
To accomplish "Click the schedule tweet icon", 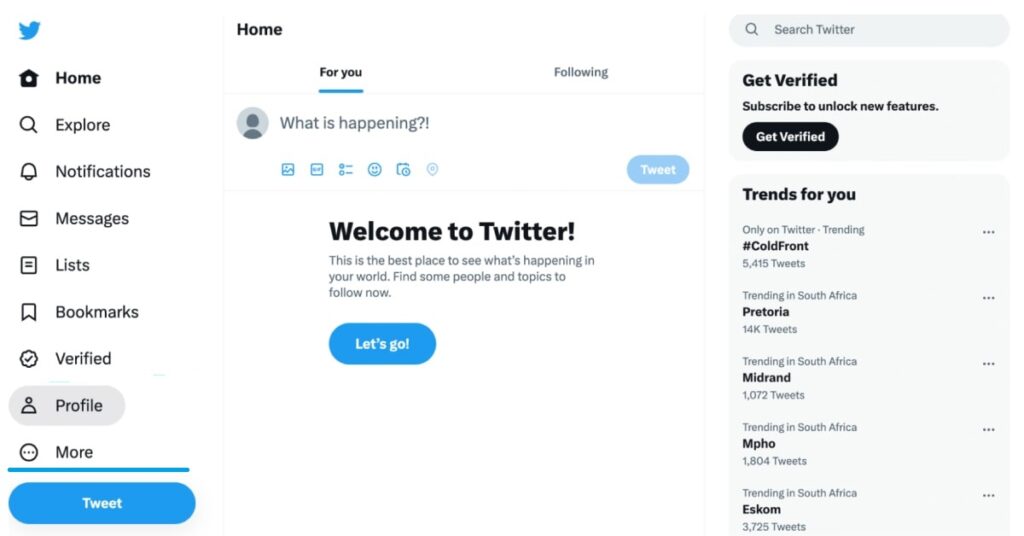I will 404,170.
